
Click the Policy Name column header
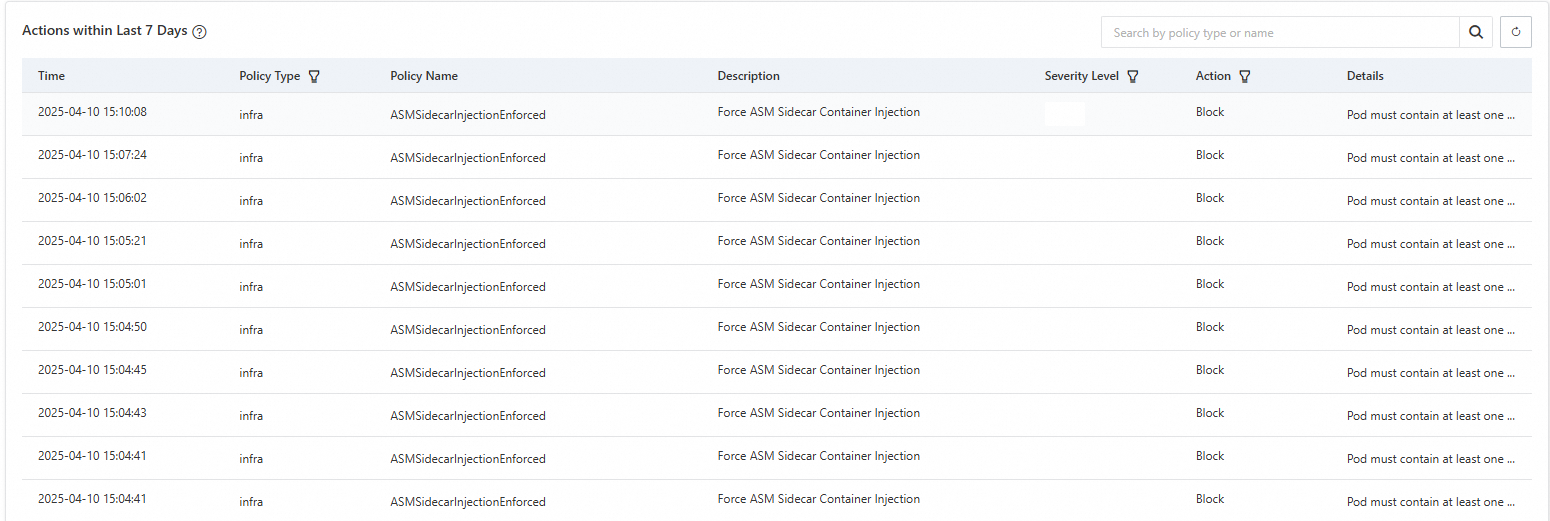[x=424, y=76]
